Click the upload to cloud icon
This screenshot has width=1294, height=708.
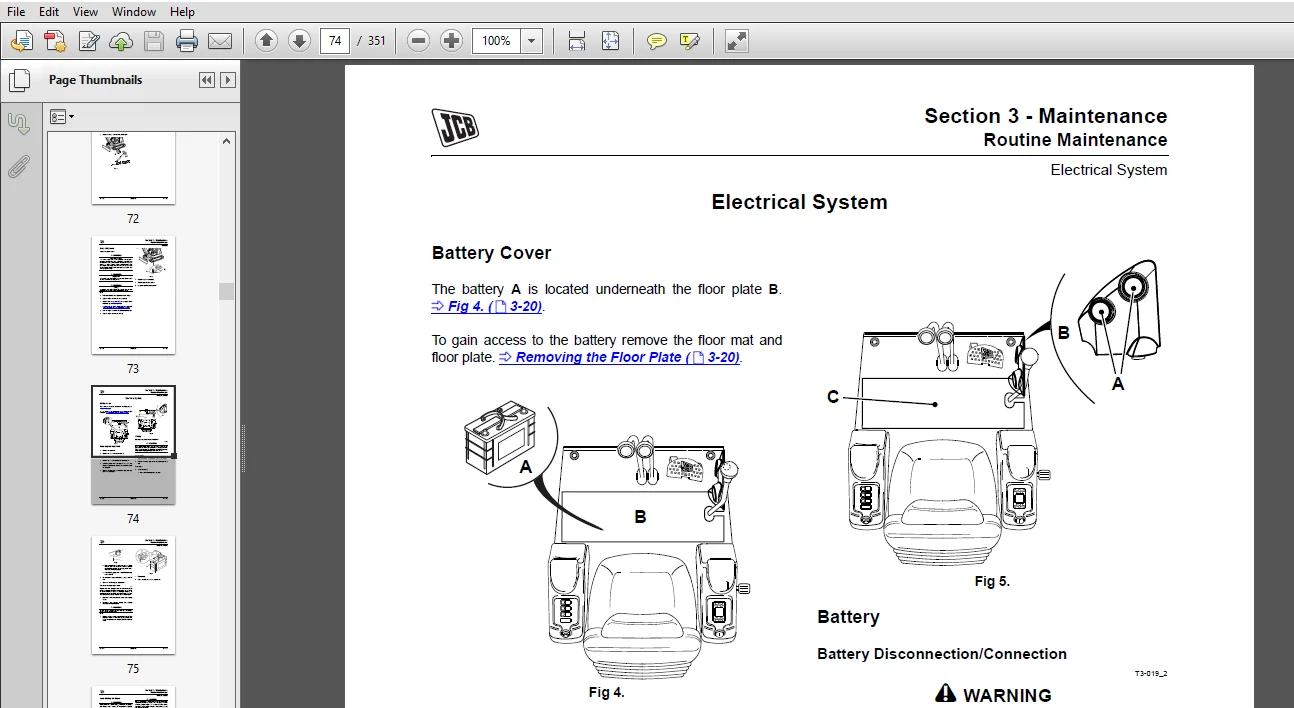pyautogui.click(x=121, y=41)
